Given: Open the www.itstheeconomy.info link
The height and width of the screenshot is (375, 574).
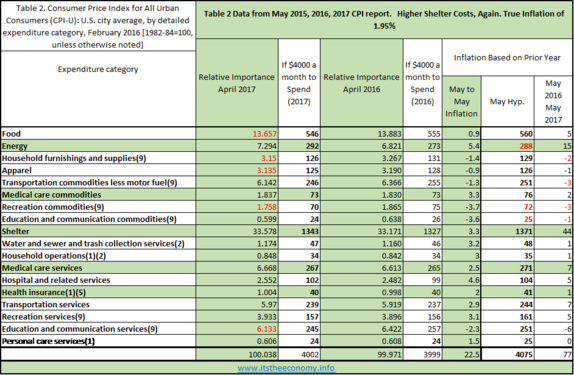Looking at the screenshot, I should 286,368.
